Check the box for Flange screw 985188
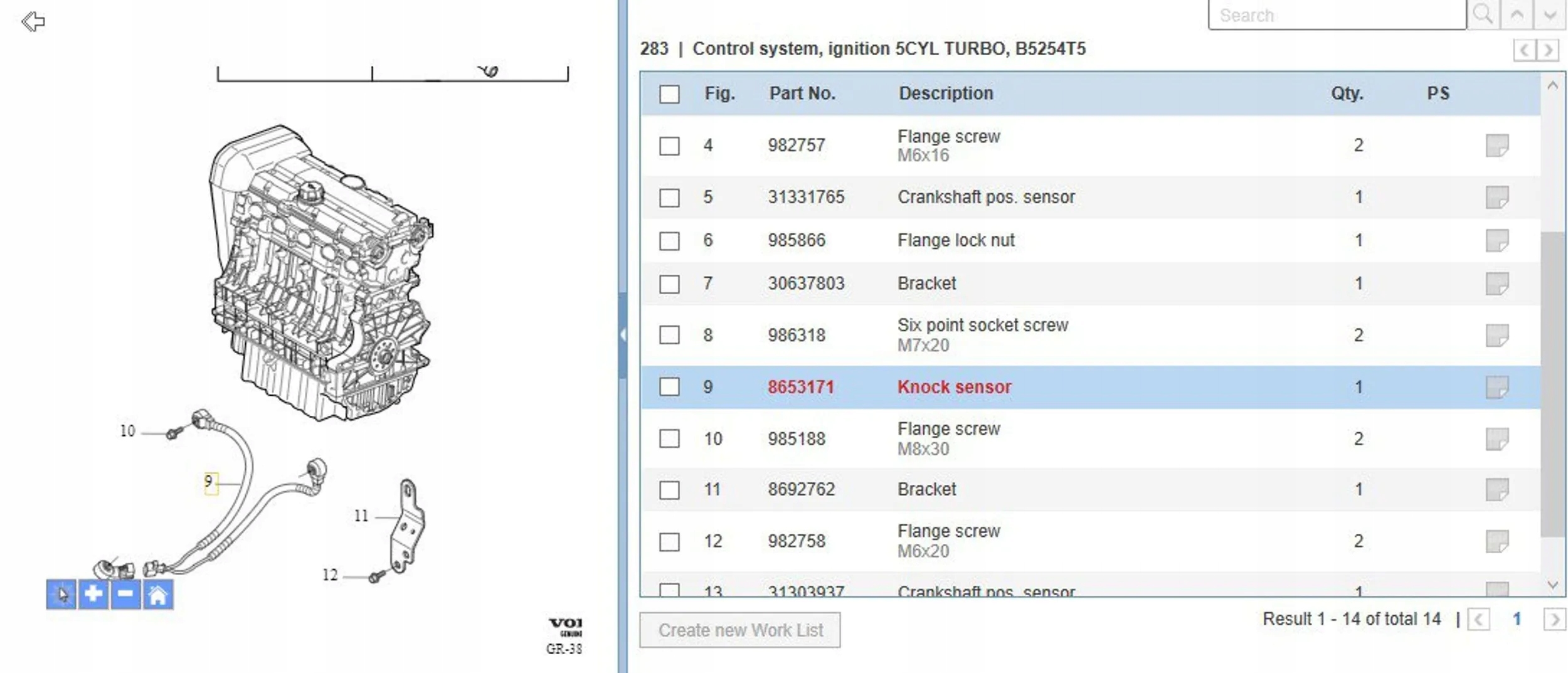Screen dimensions: 1568x673 [x=669, y=438]
